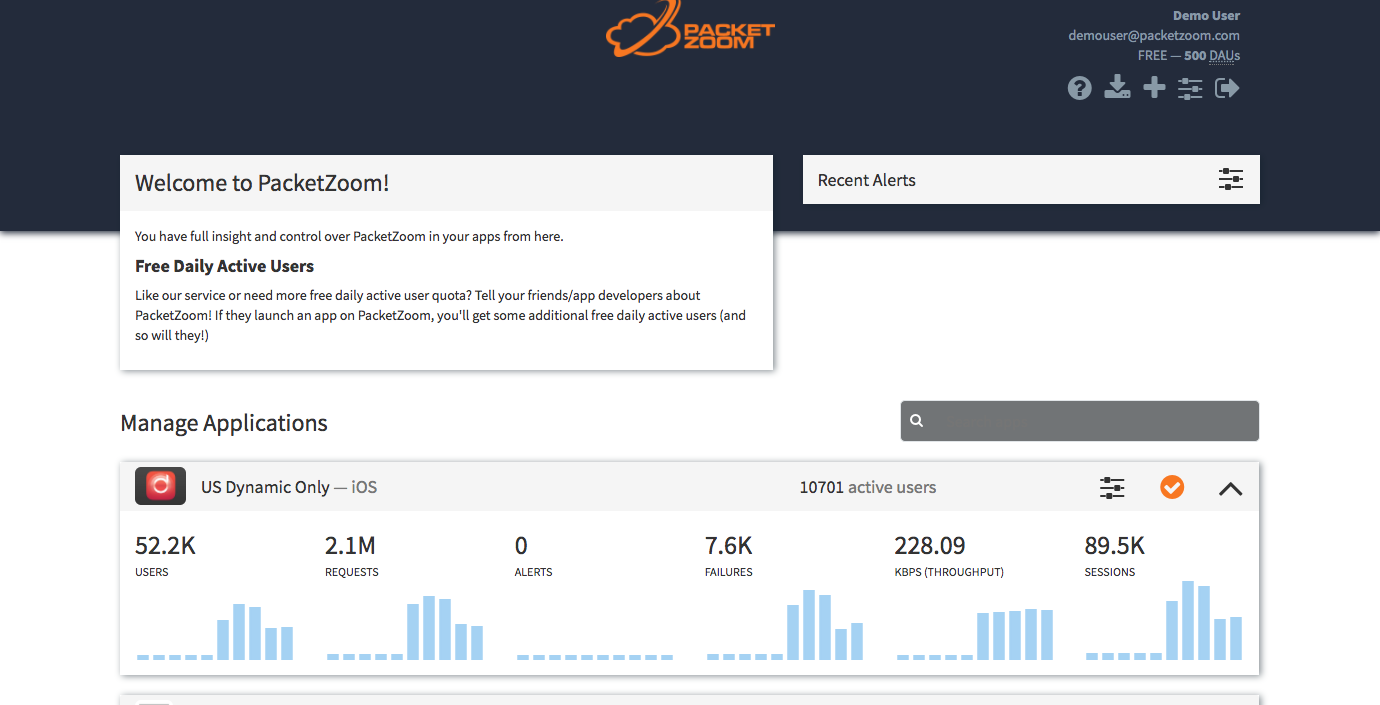Open account settings sliders icon in header
This screenshot has height=705, width=1380.
point(1190,89)
